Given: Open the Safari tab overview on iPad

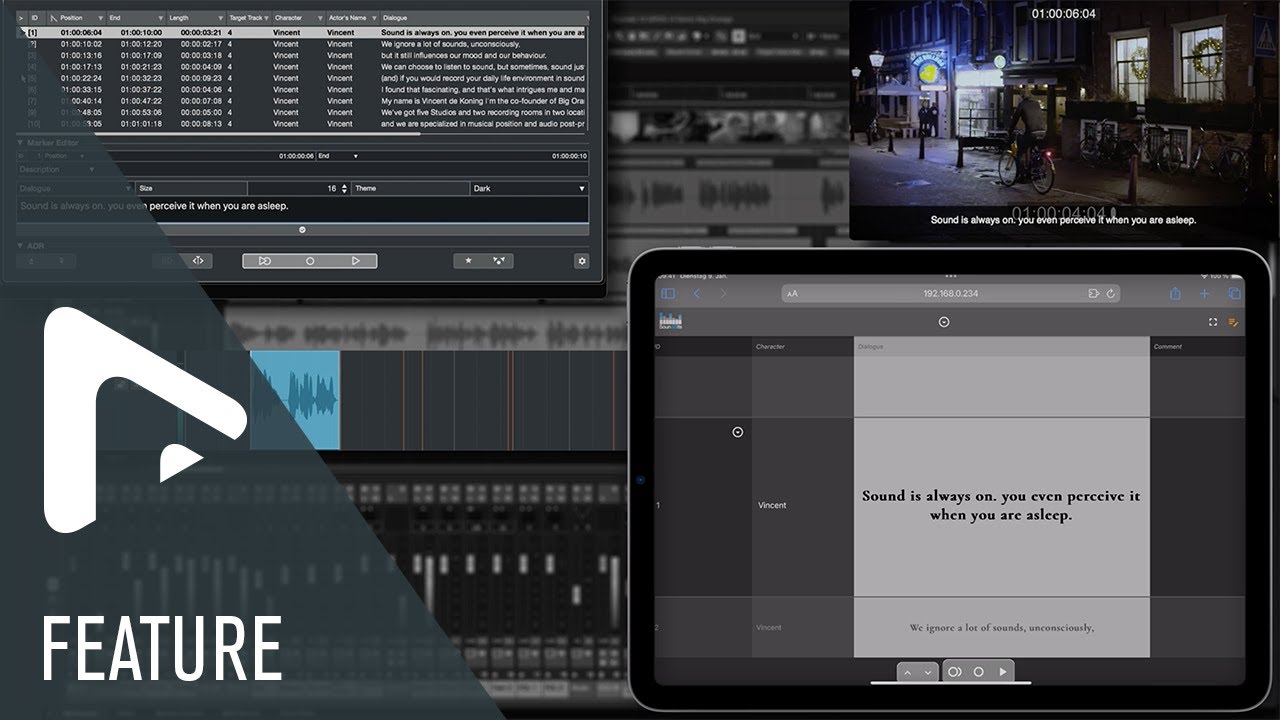Looking at the screenshot, I should [1234, 294].
